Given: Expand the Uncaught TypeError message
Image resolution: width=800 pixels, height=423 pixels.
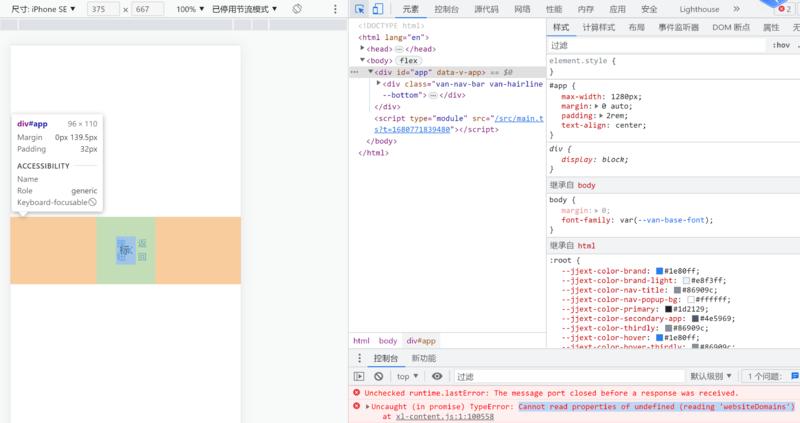Looking at the screenshot, I should click(x=367, y=407).
